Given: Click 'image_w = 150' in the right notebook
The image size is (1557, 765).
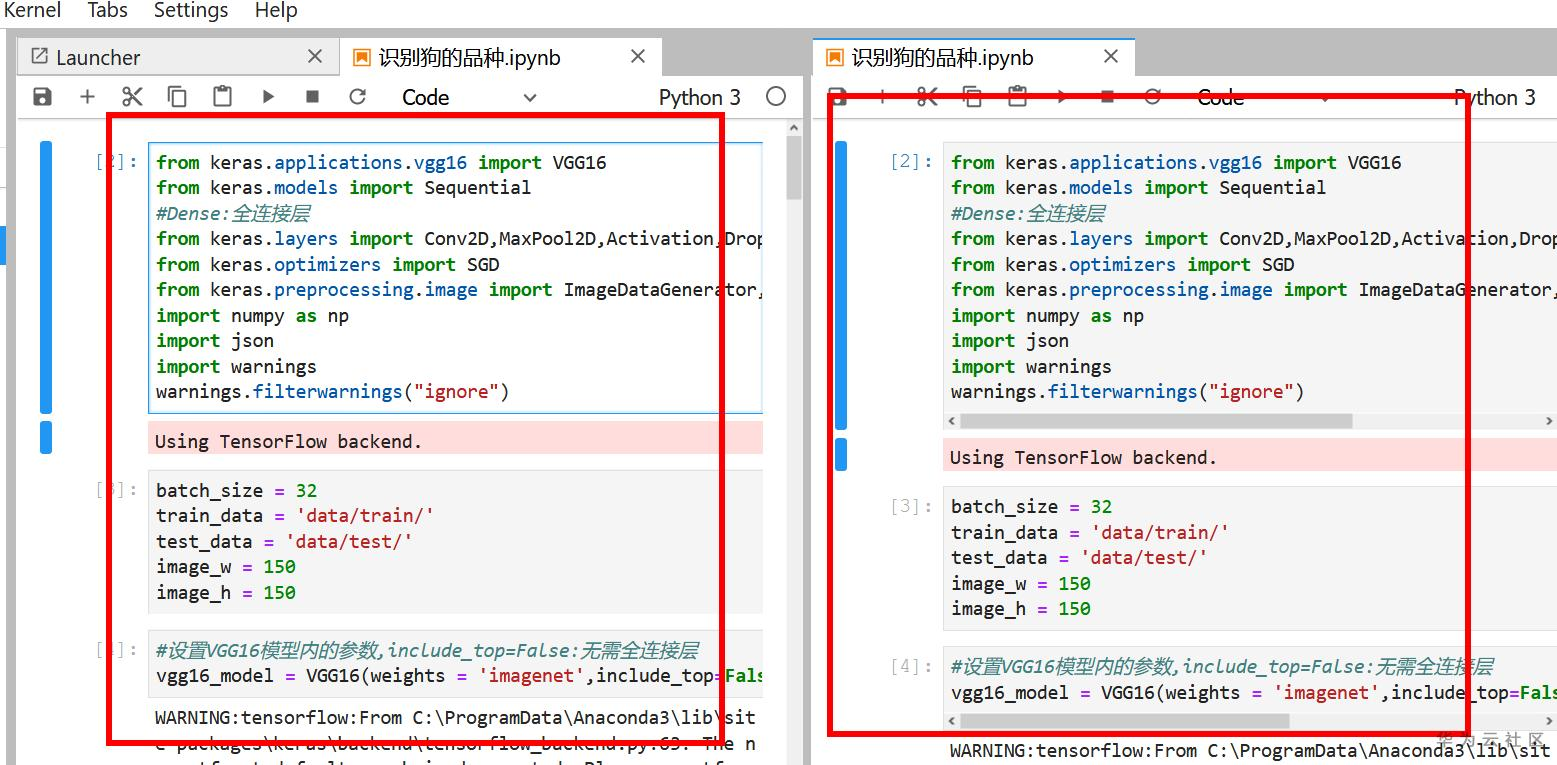Looking at the screenshot, I should [x=1021, y=584].
